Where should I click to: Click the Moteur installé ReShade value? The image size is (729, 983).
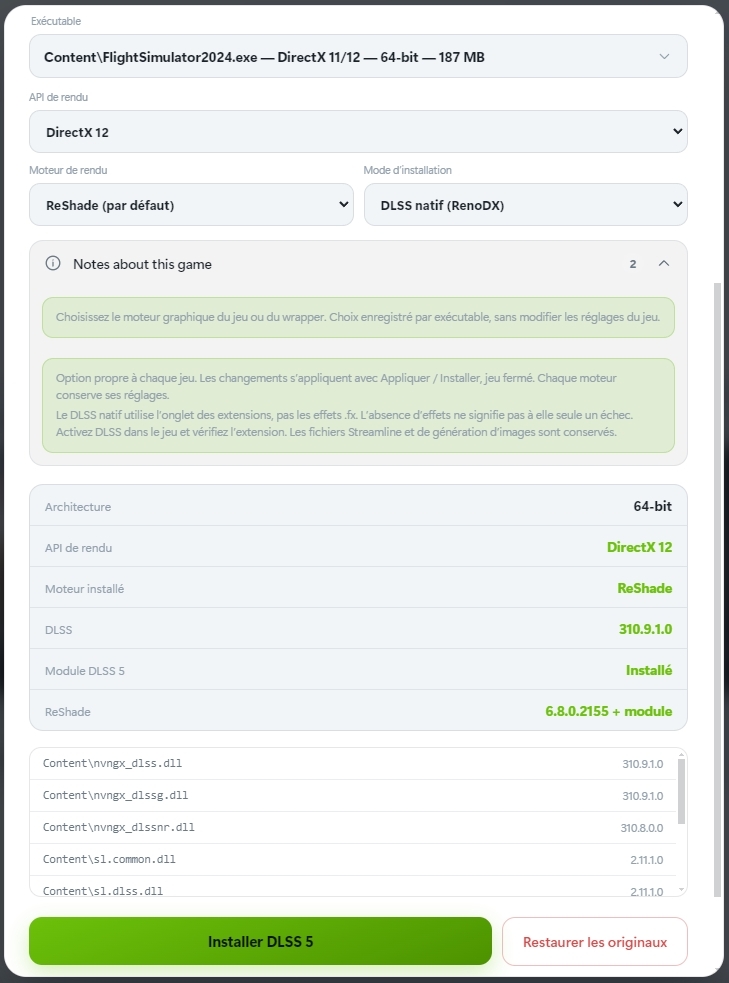tap(644, 588)
